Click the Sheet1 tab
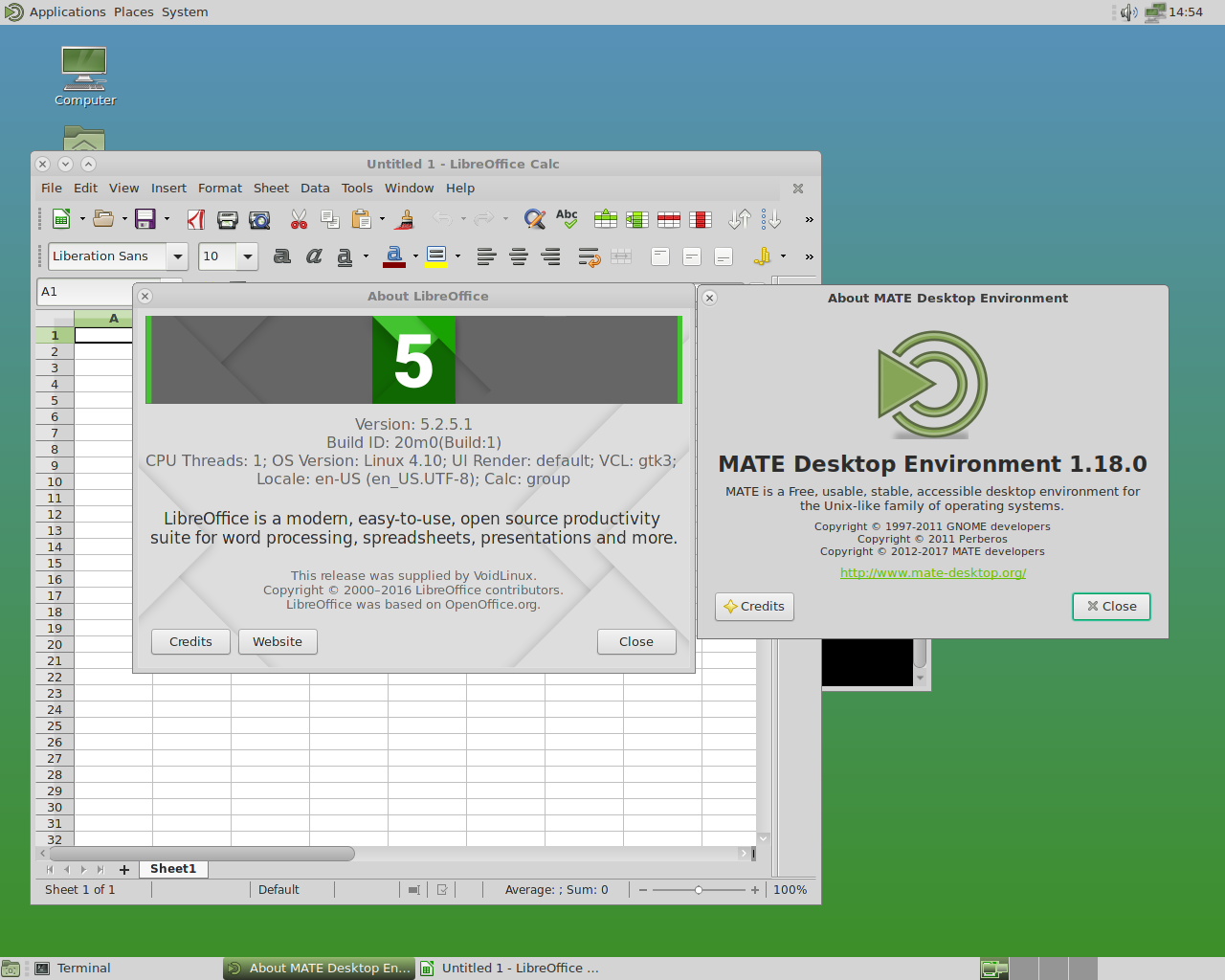1225x980 pixels. pyautogui.click(x=173, y=869)
